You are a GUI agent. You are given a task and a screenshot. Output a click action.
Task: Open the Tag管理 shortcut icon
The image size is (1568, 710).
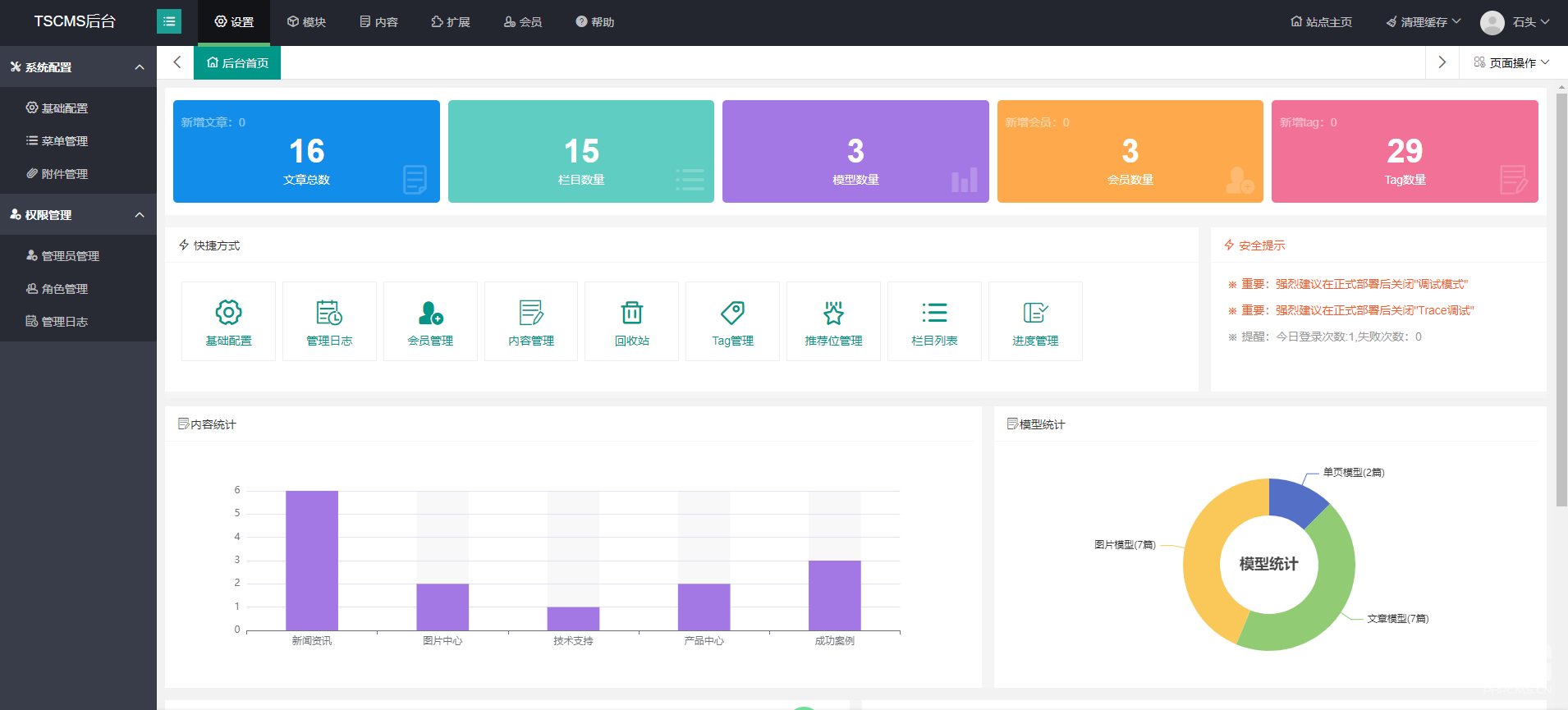[x=732, y=313]
